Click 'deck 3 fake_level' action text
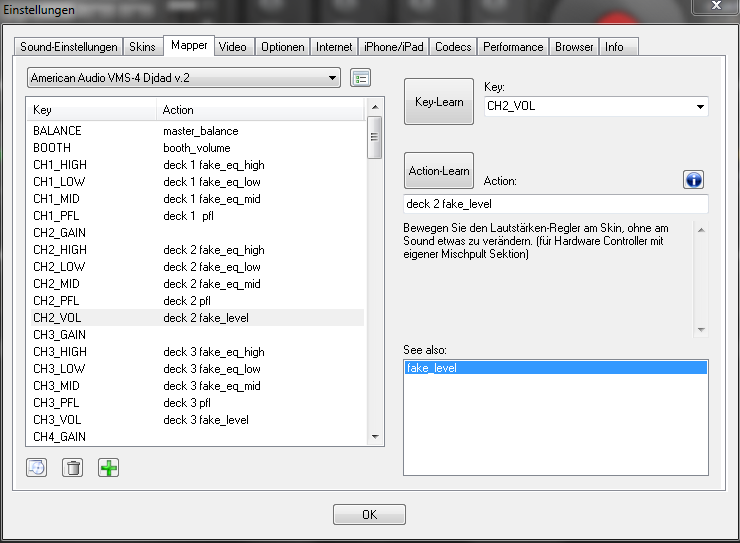 point(206,419)
